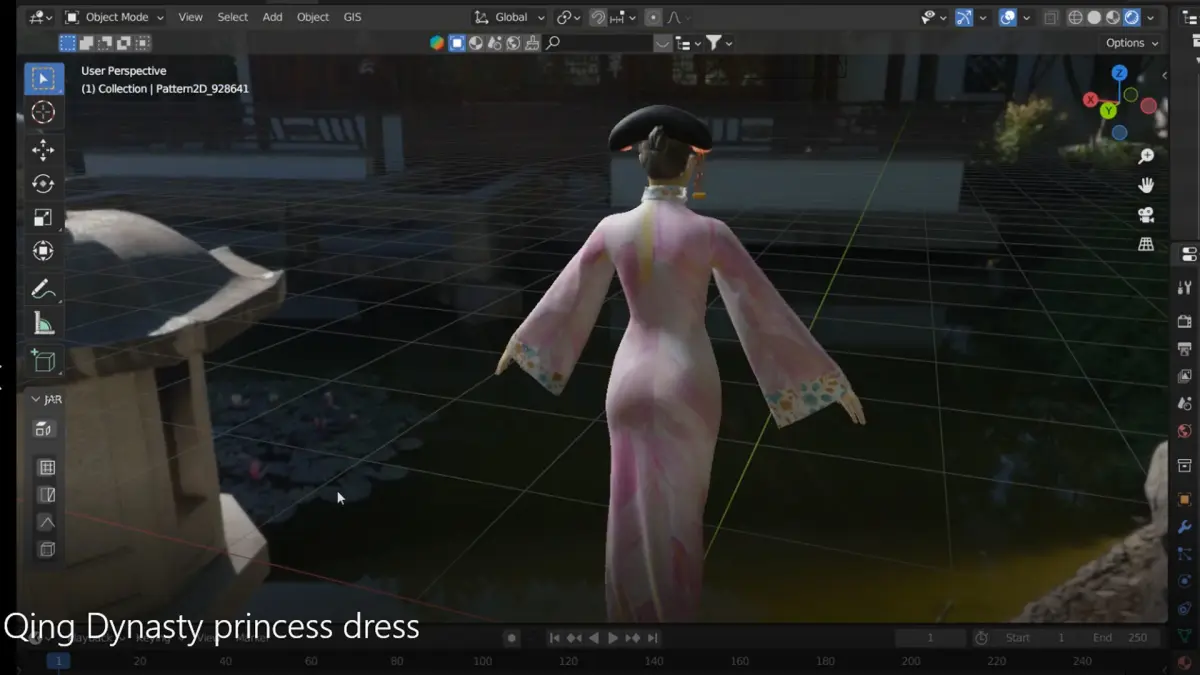Open the overlays settings dropdown arrow
The width and height of the screenshot is (1200, 675).
click(1026, 17)
